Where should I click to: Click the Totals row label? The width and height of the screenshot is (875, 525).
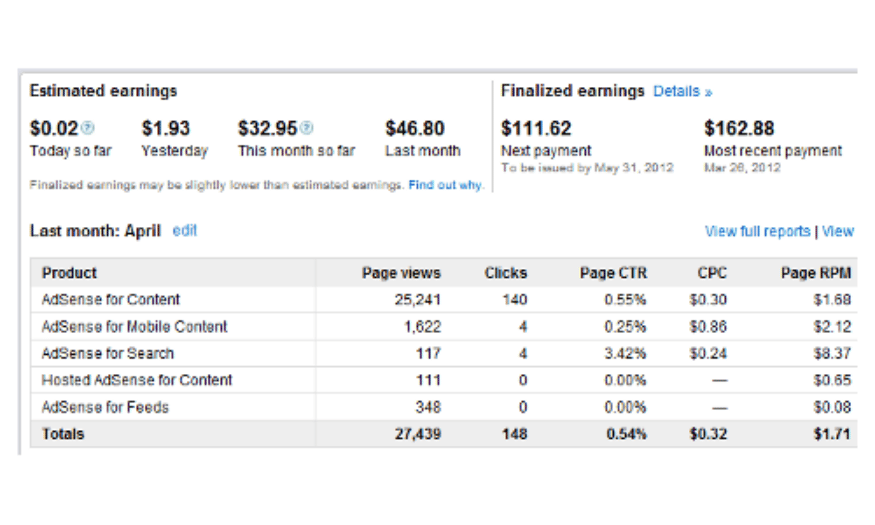point(63,434)
